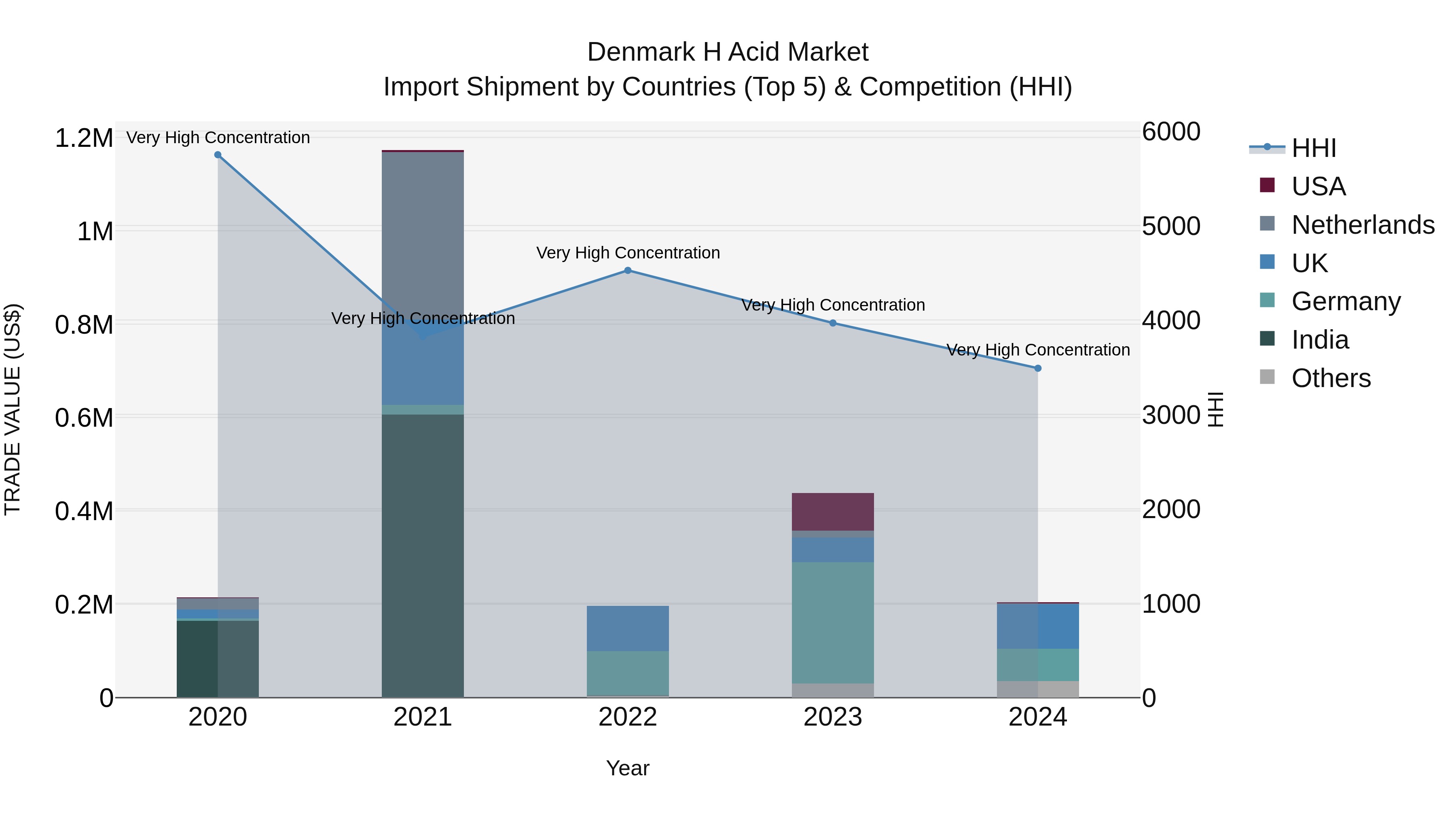
Task: Toggle the UK legend entry
Action: (x=1293, y=263)
